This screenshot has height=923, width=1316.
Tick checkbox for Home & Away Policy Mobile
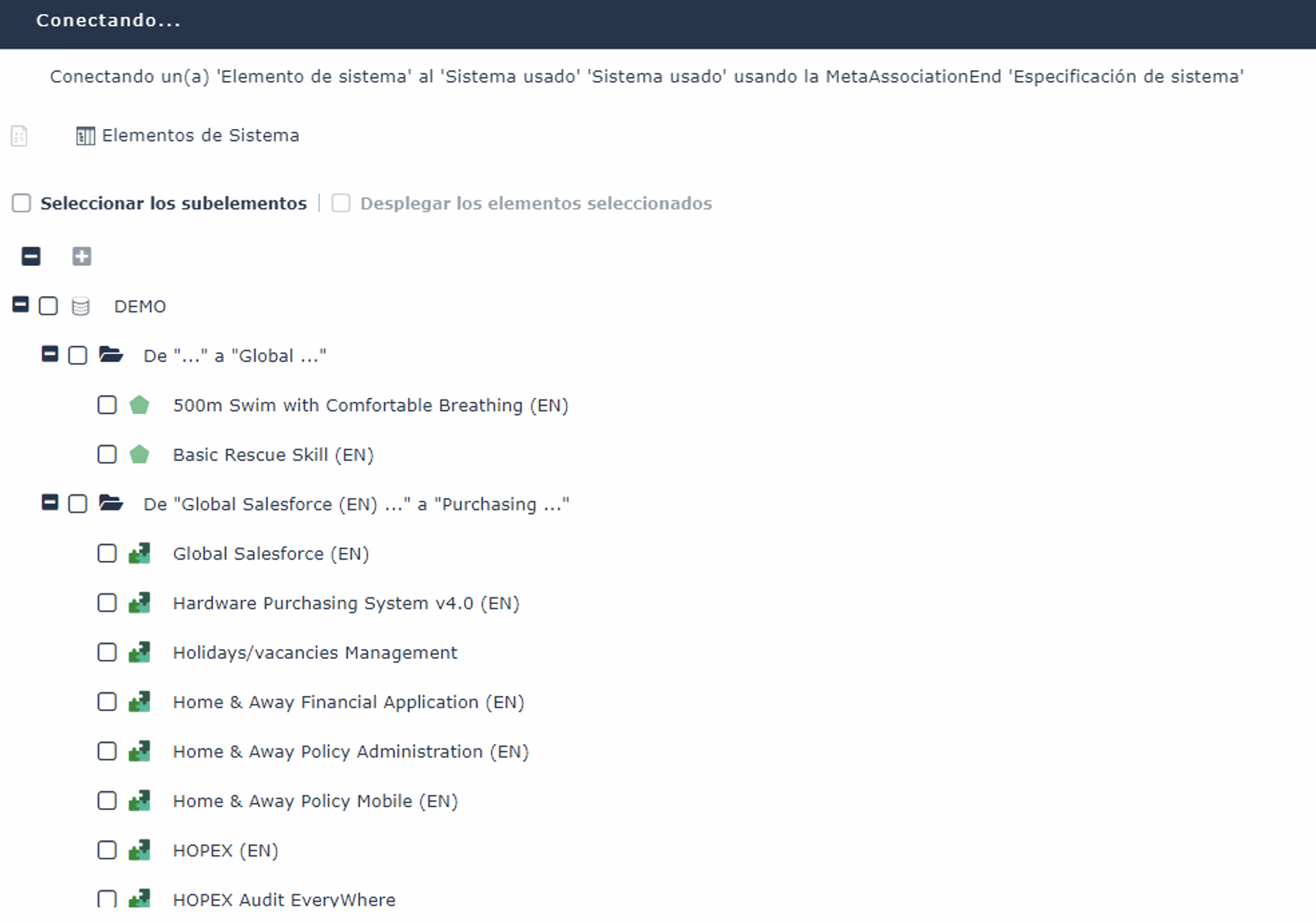tap(107, 800)
